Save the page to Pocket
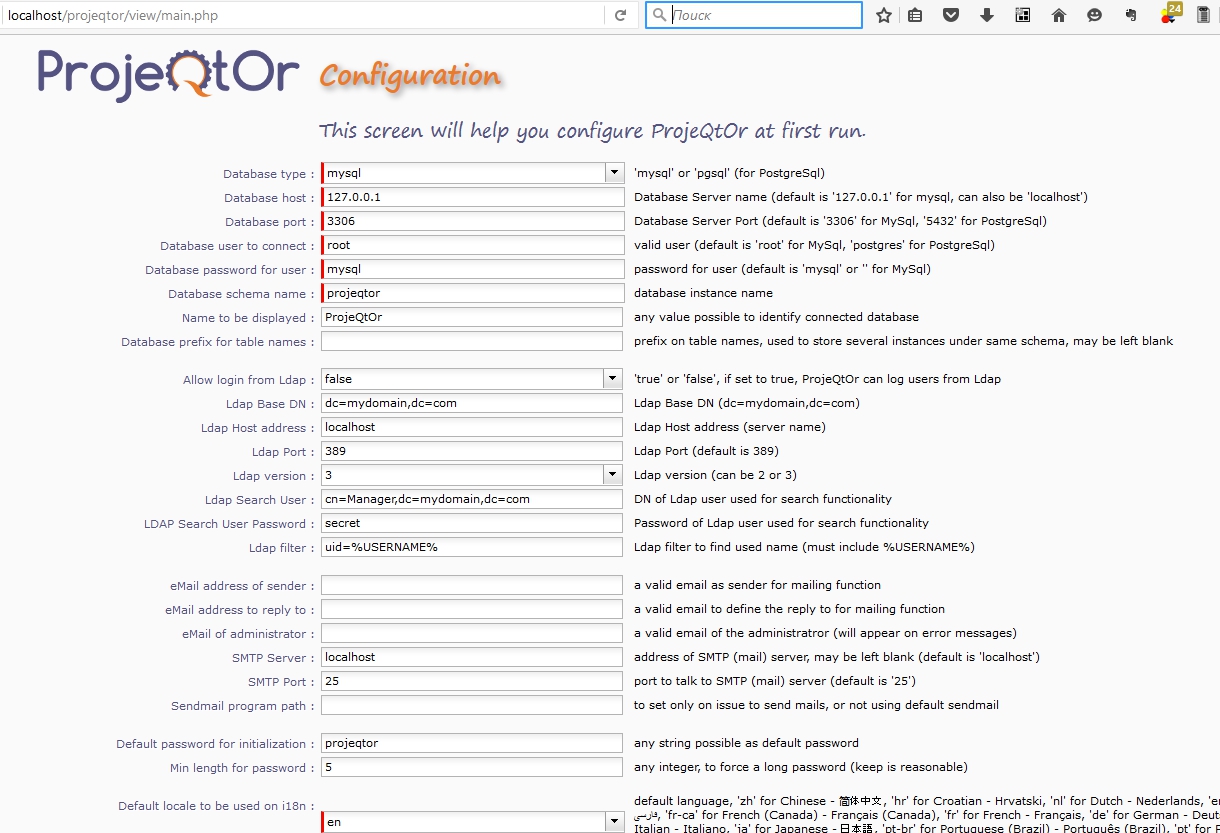Screen dimensions: 1220x833 point(951,15)
